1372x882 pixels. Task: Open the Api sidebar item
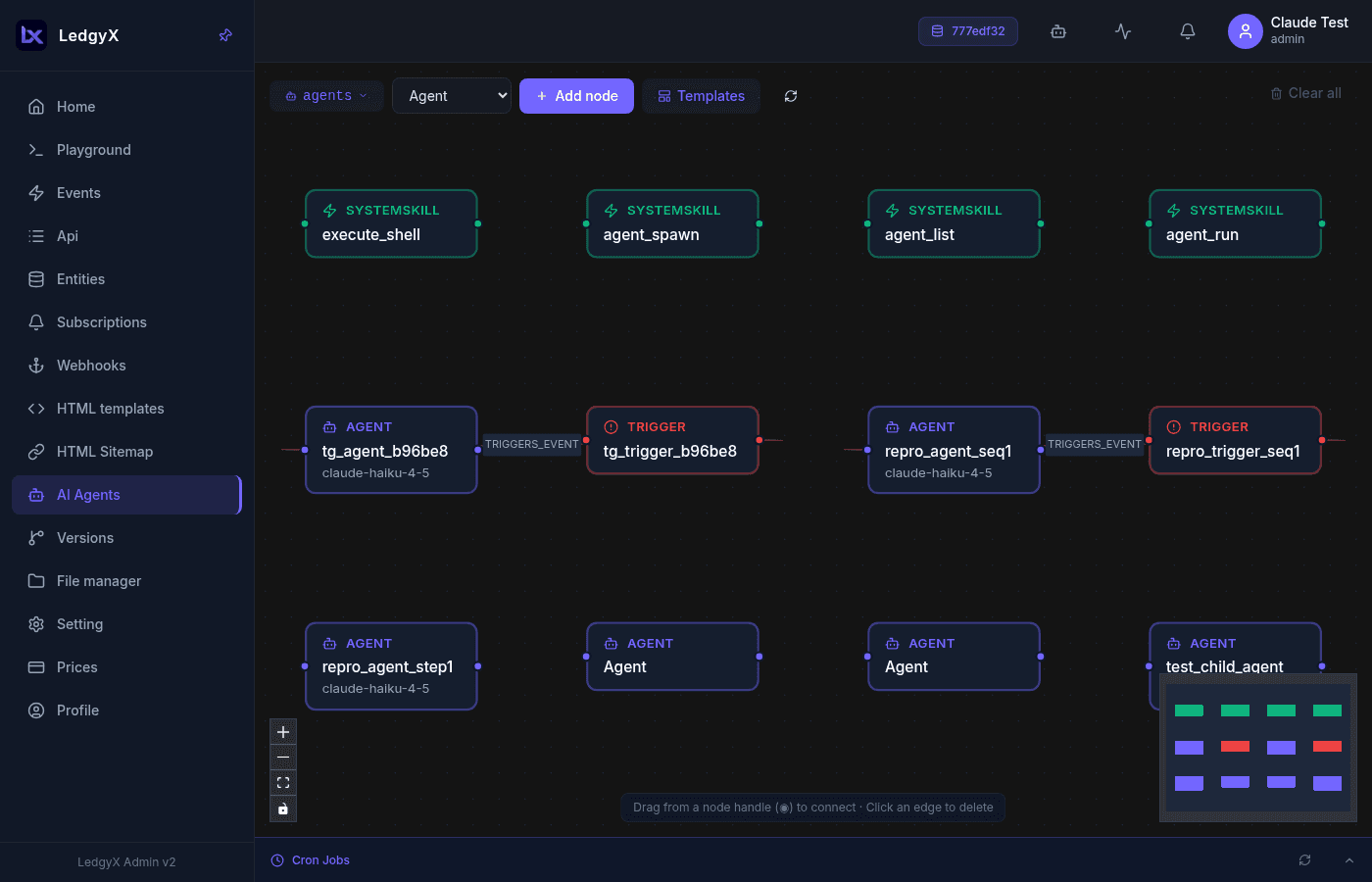pyautogui.click(x=126, y=236)
